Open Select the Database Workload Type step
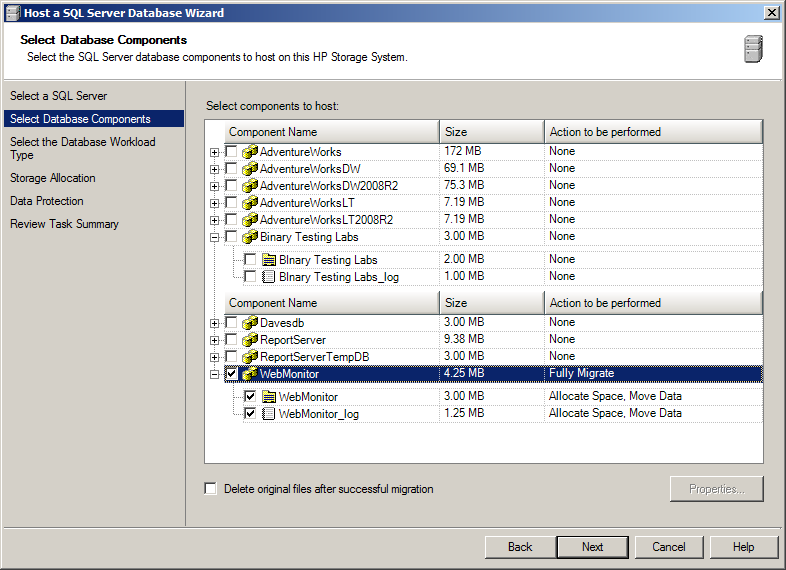786x570 pixels. point(83,148)
